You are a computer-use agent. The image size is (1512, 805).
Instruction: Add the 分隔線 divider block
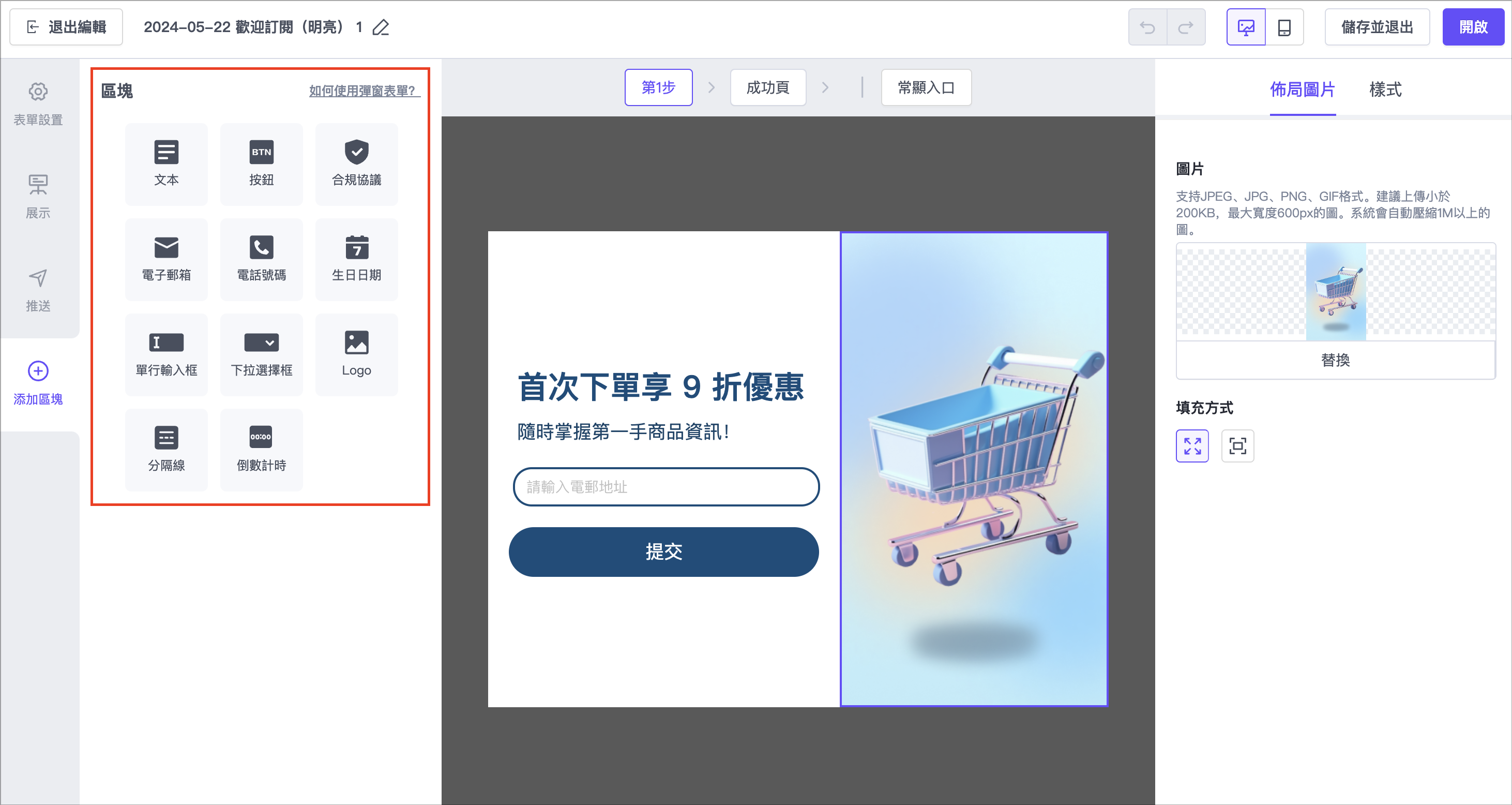pyautogui.click(x=166, y=449)
